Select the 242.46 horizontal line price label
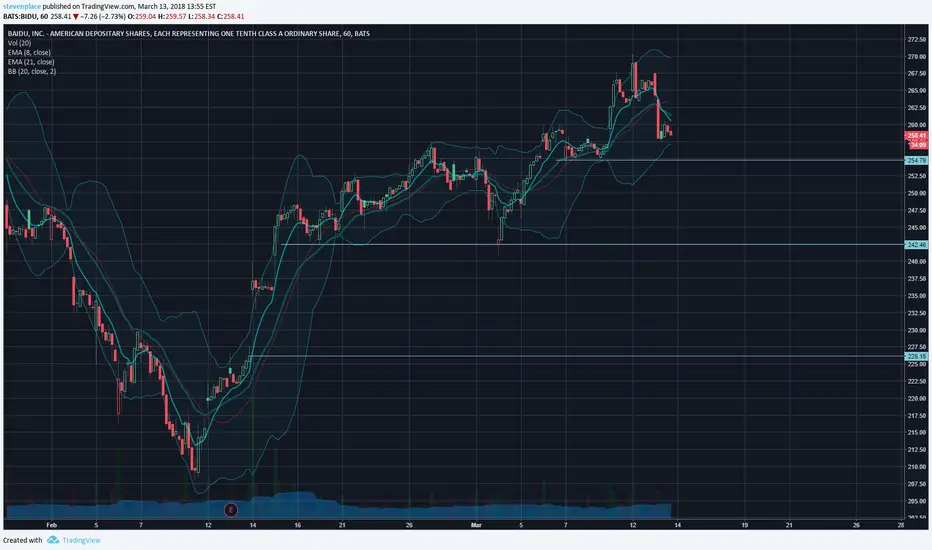Viewport: 932px width, 550px height. [x=916, y=244]
